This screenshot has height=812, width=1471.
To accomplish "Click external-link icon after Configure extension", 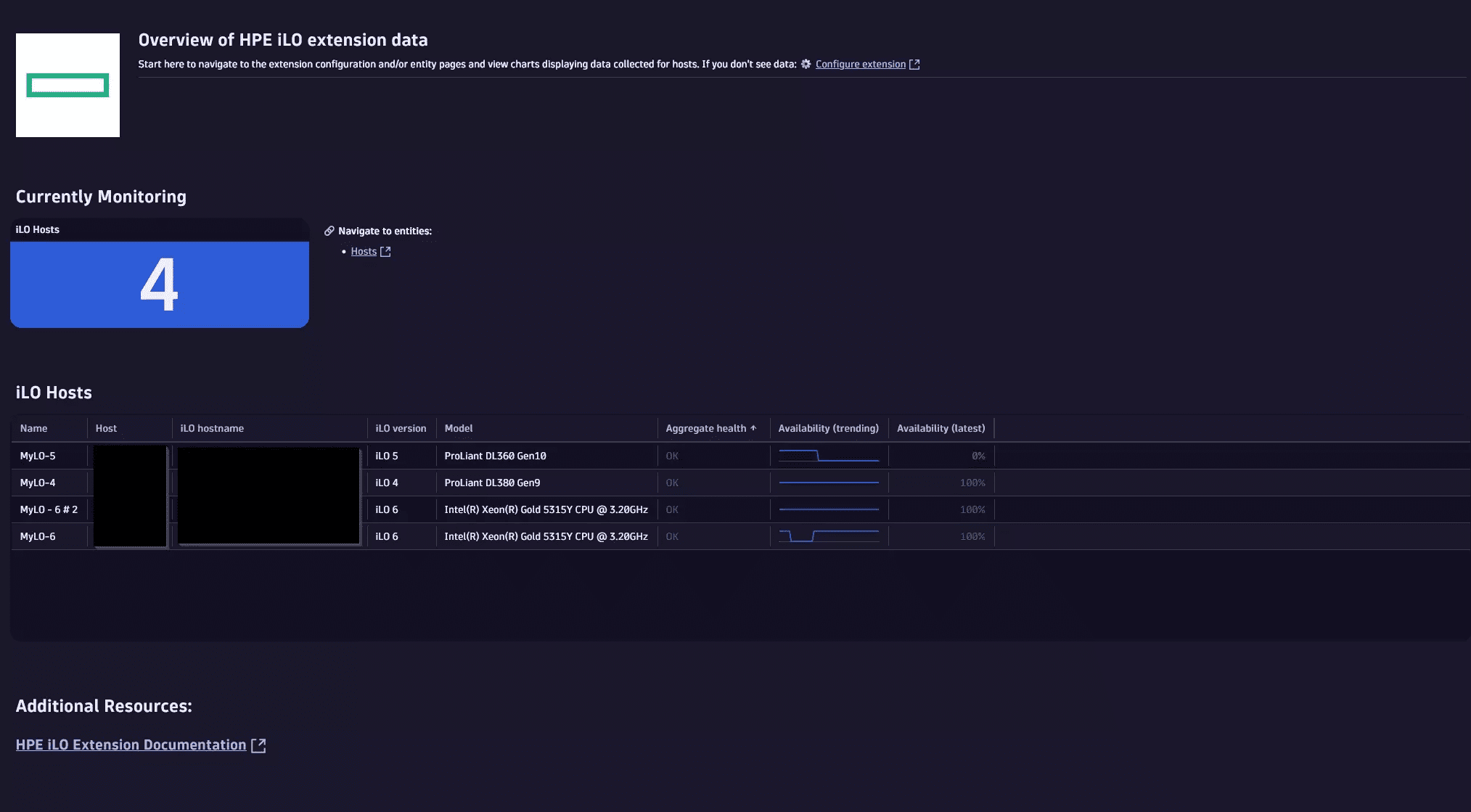I will 914,64.
